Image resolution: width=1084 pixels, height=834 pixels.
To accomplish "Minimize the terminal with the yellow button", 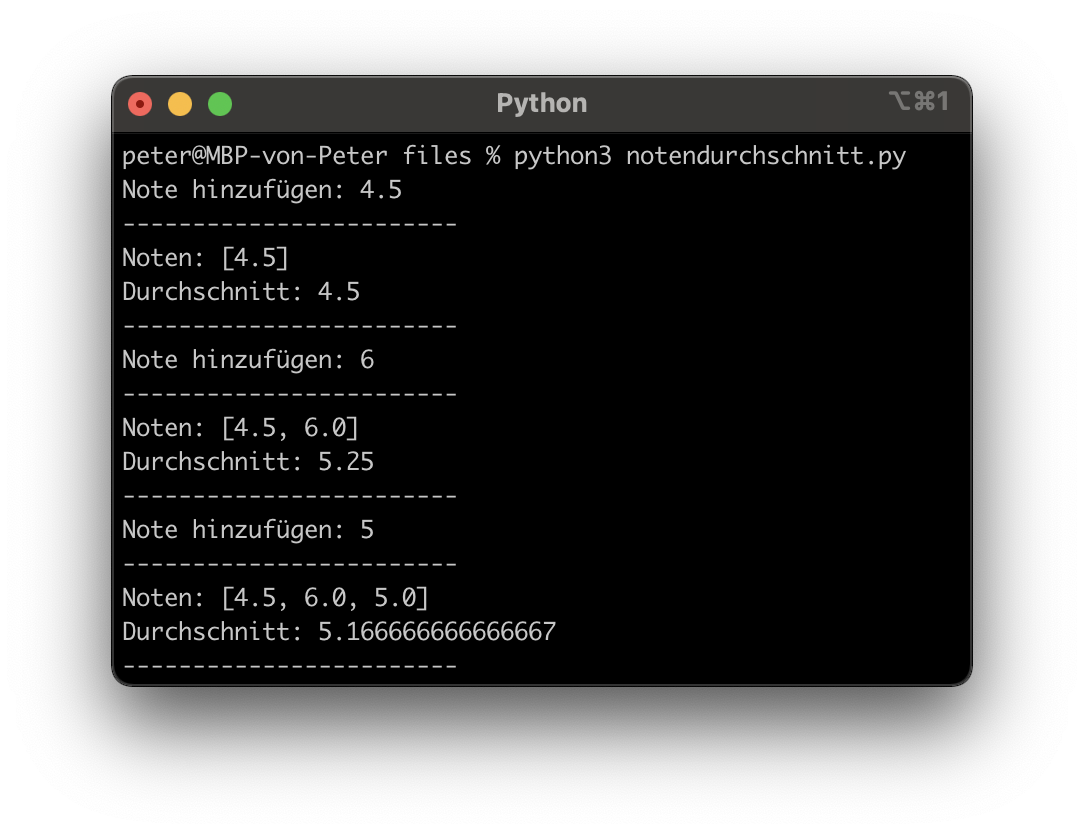I will click(180, 104).
